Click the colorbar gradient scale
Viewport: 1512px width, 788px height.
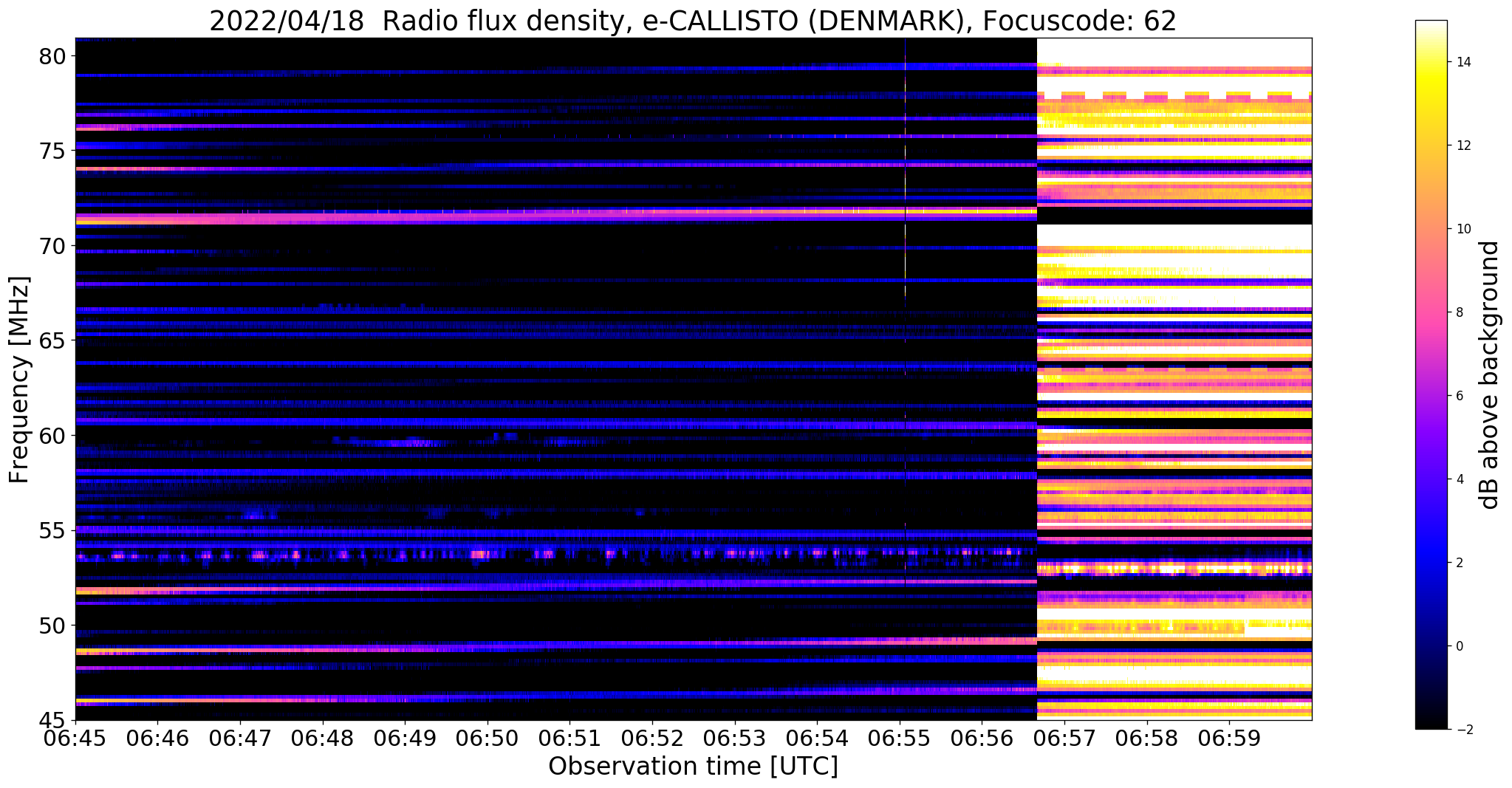click(x=1431, y=374)
